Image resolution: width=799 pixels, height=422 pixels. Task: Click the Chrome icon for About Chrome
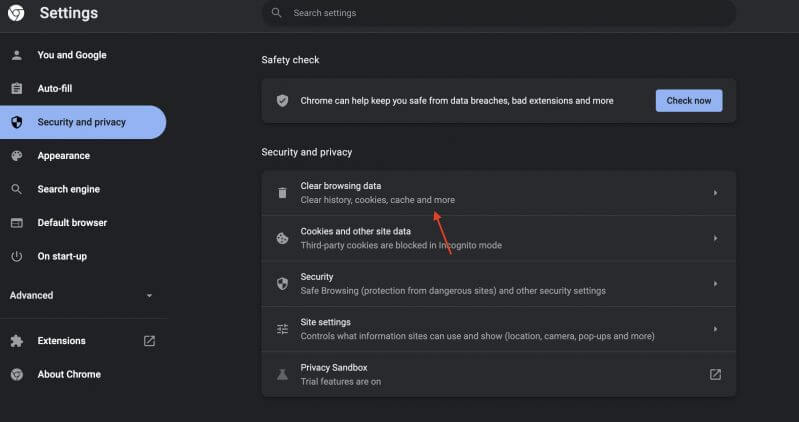coord(17,375)
